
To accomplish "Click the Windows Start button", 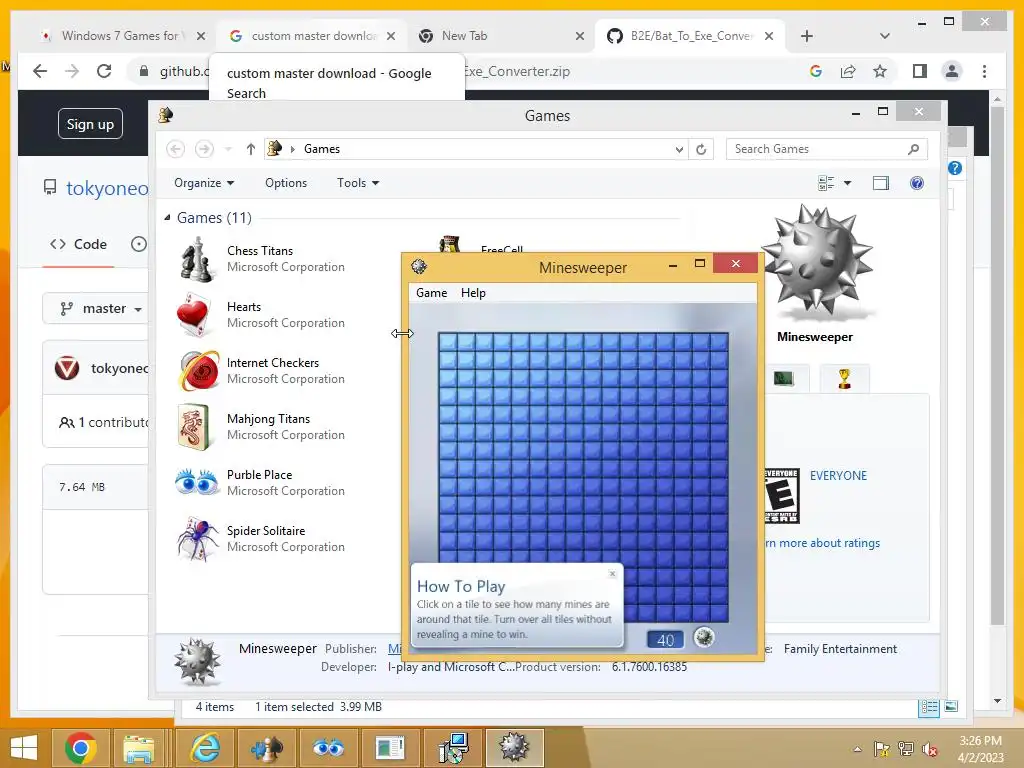I will click(24, 747).
